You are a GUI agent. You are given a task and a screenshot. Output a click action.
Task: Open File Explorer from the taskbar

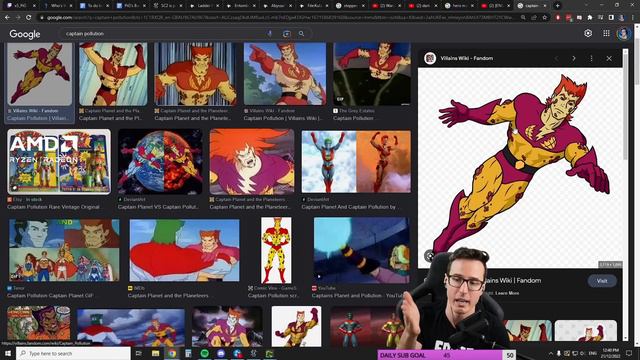pyautogui.click(x=156, y=353)
